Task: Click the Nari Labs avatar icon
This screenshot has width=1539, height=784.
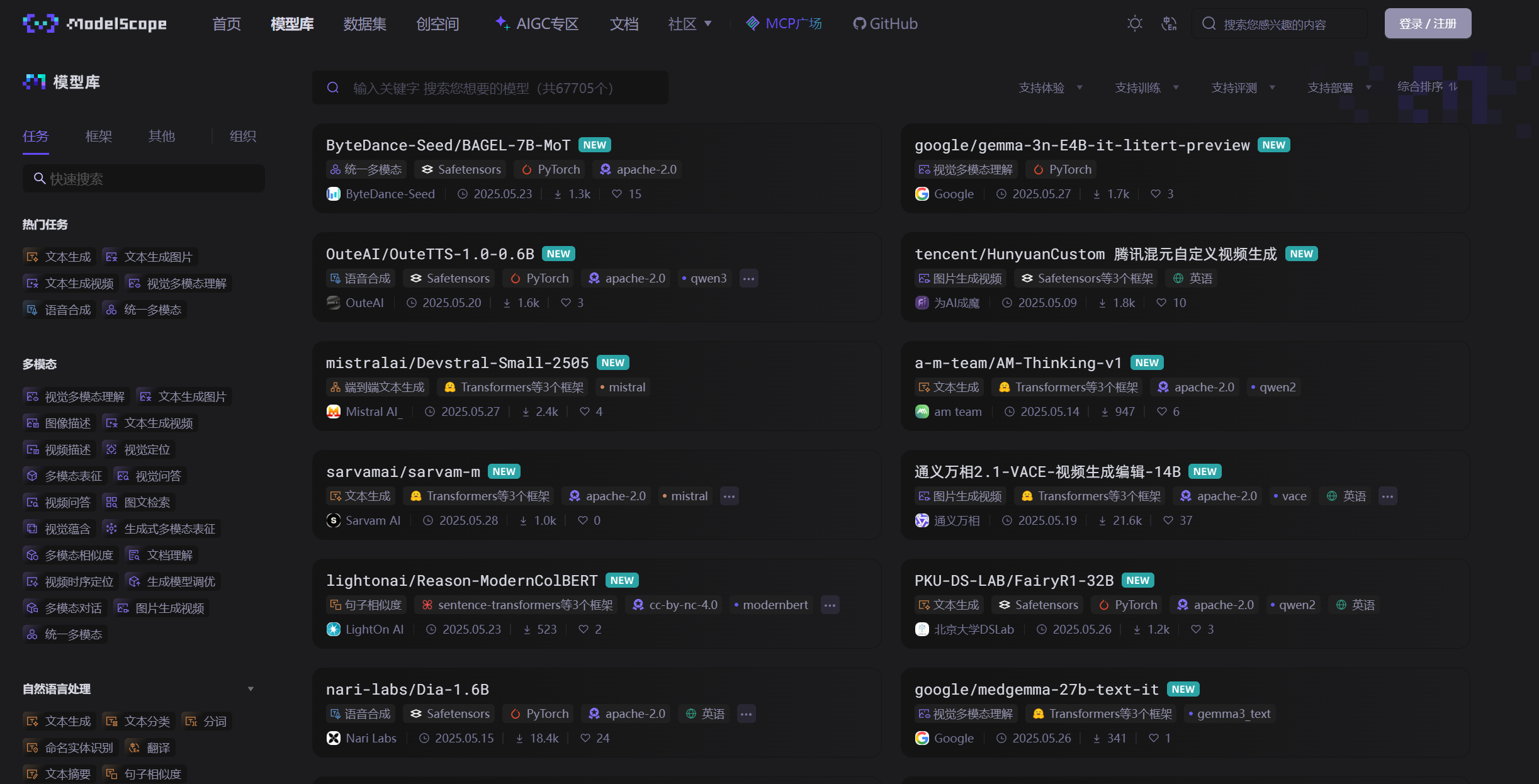Action: pos(333,738)
